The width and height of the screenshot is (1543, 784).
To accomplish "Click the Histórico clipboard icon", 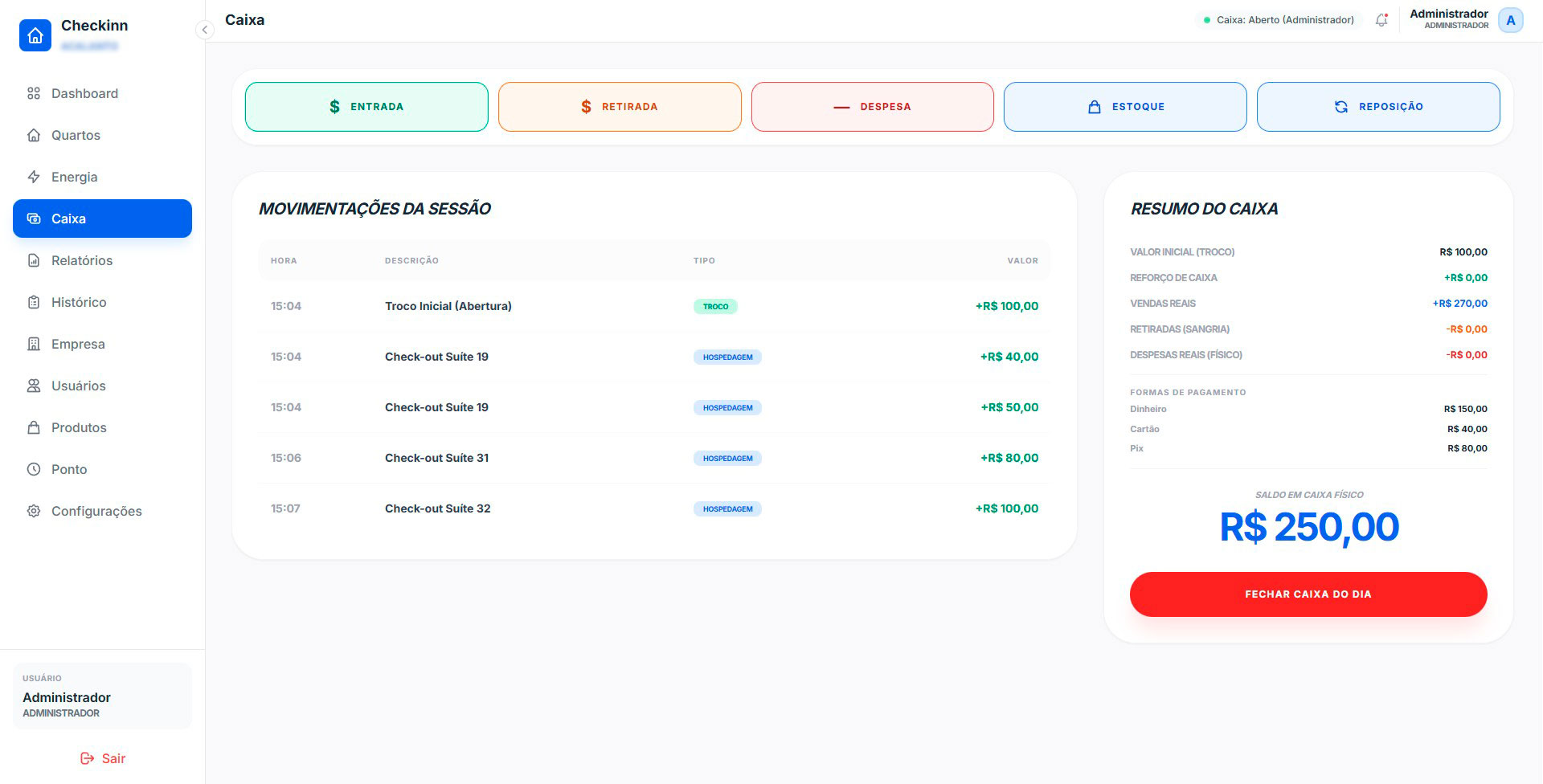I will click(x=34, y=302).
